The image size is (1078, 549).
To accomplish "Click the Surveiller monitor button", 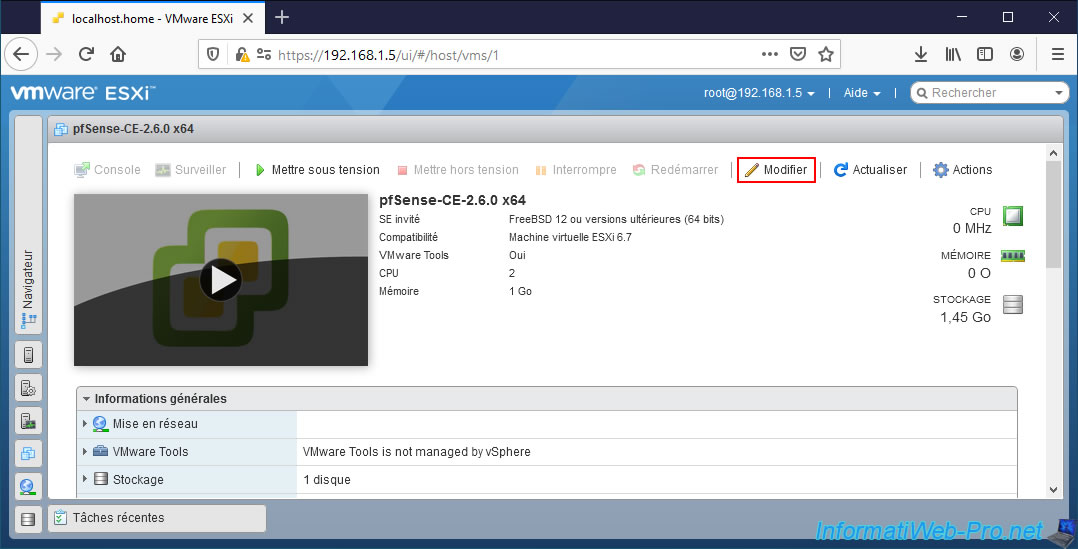I will (190, 170).
